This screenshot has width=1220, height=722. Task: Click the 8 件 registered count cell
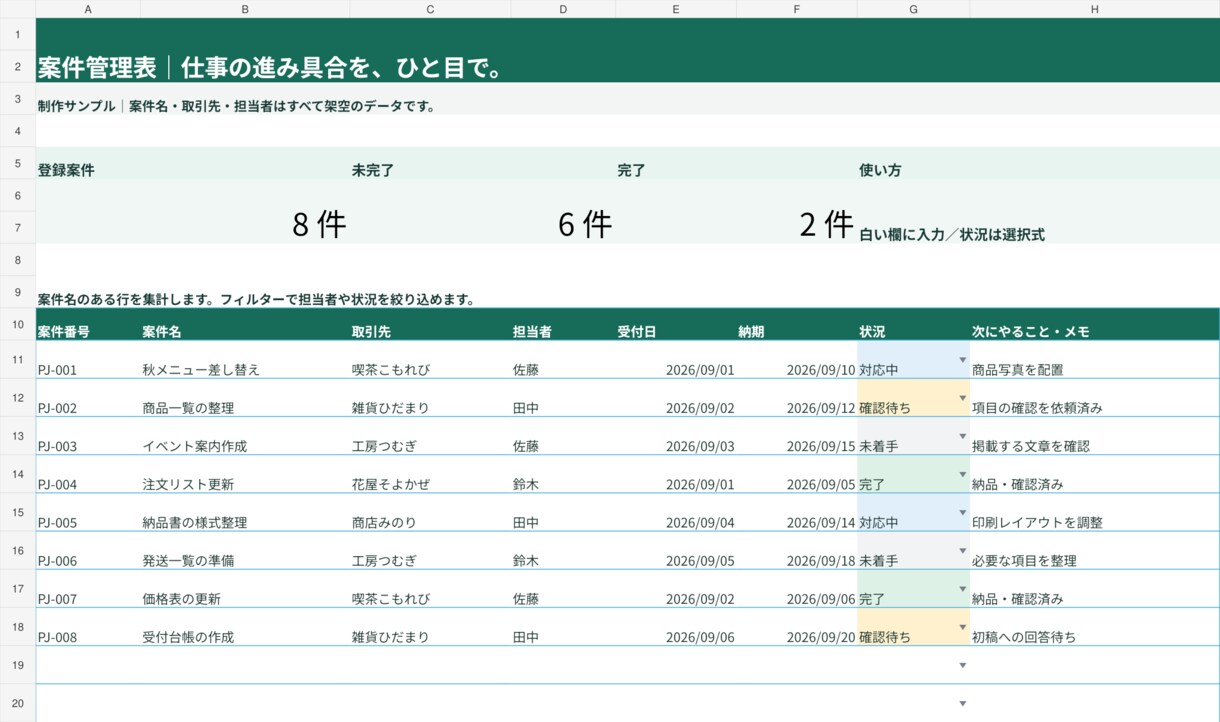(x=193, y=211)
